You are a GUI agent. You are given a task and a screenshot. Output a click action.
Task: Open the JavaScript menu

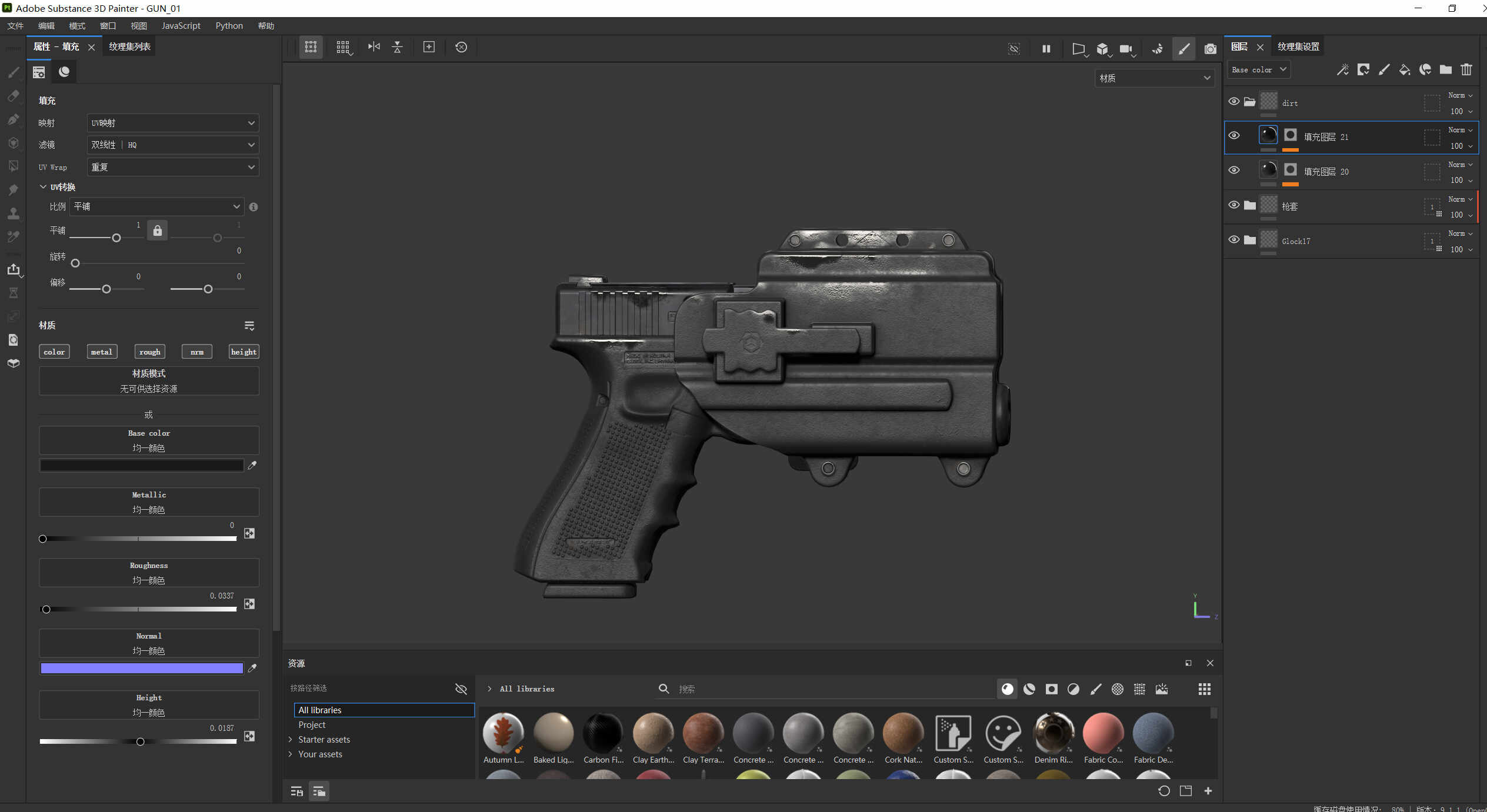coord(181,26)
